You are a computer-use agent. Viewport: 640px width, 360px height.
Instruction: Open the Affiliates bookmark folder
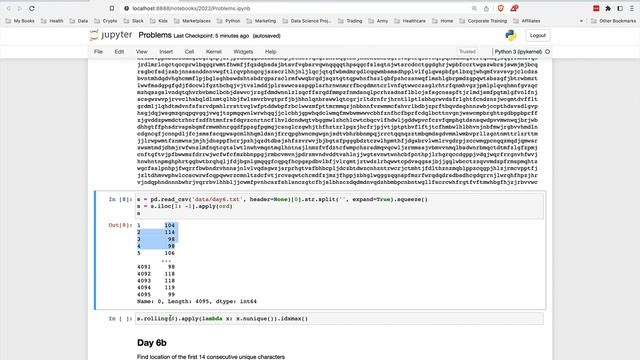pyautogui.click(x=527, y=21)
